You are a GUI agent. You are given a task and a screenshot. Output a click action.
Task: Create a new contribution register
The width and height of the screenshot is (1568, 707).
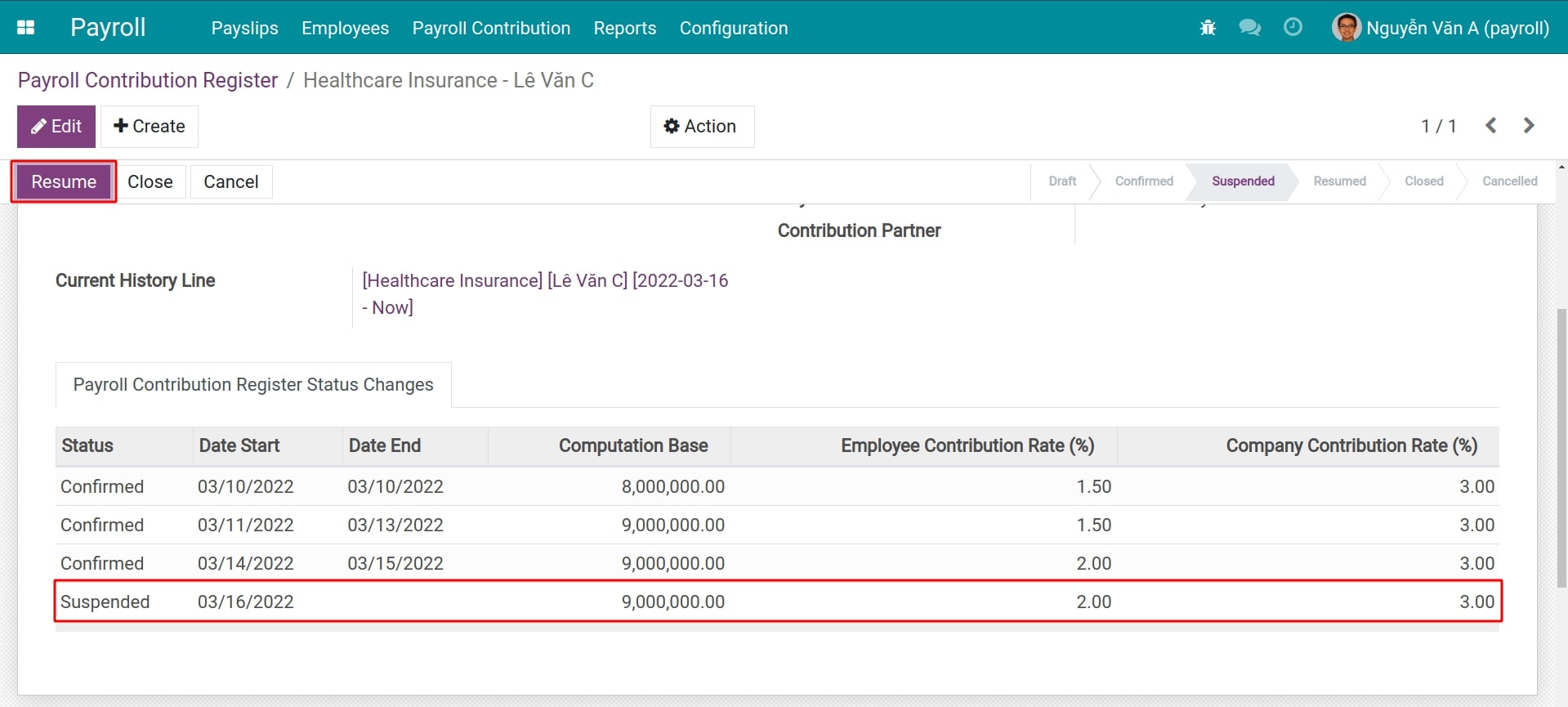click(150, 127)
